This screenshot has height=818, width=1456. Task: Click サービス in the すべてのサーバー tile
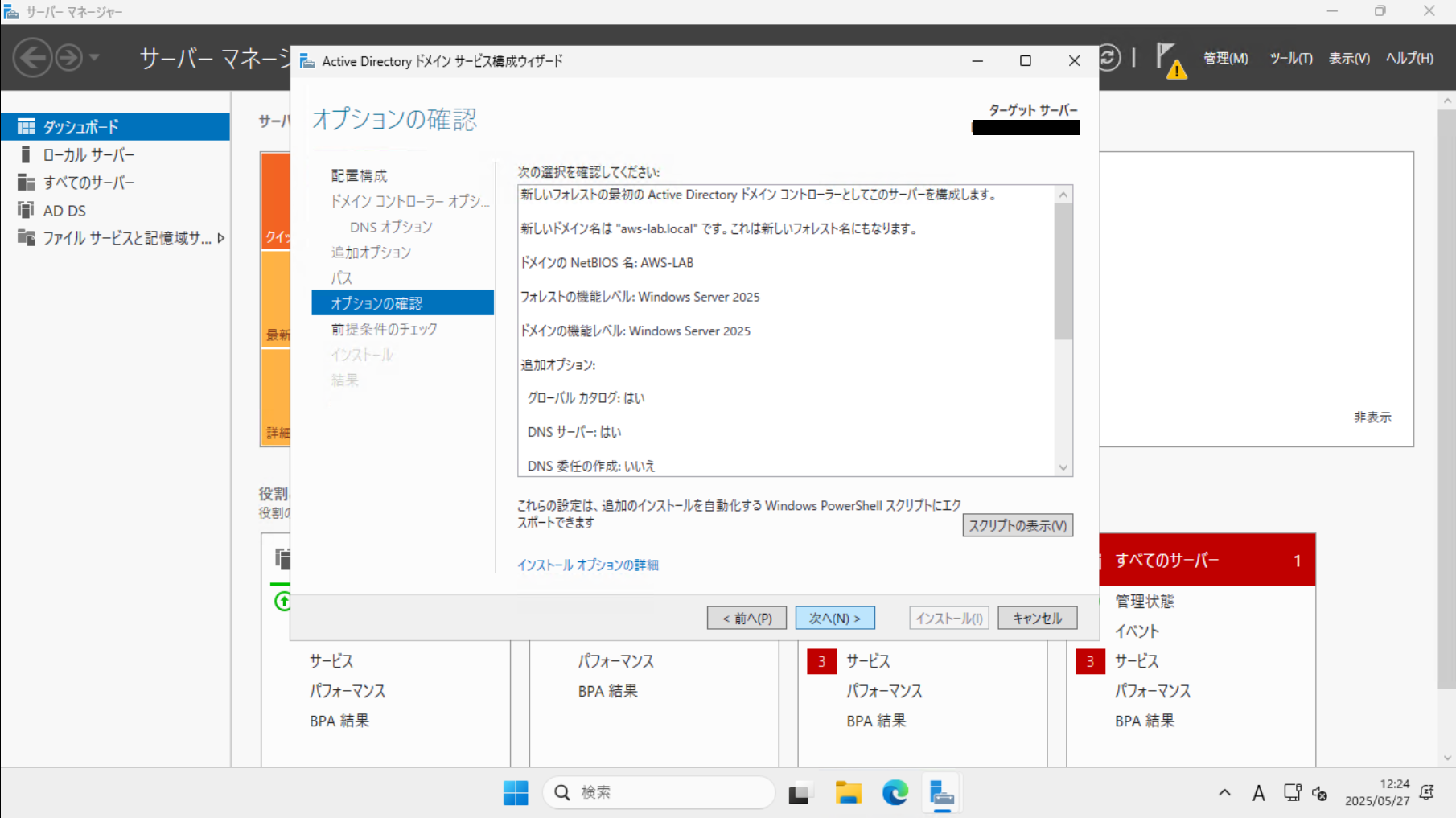[1137, 661]
